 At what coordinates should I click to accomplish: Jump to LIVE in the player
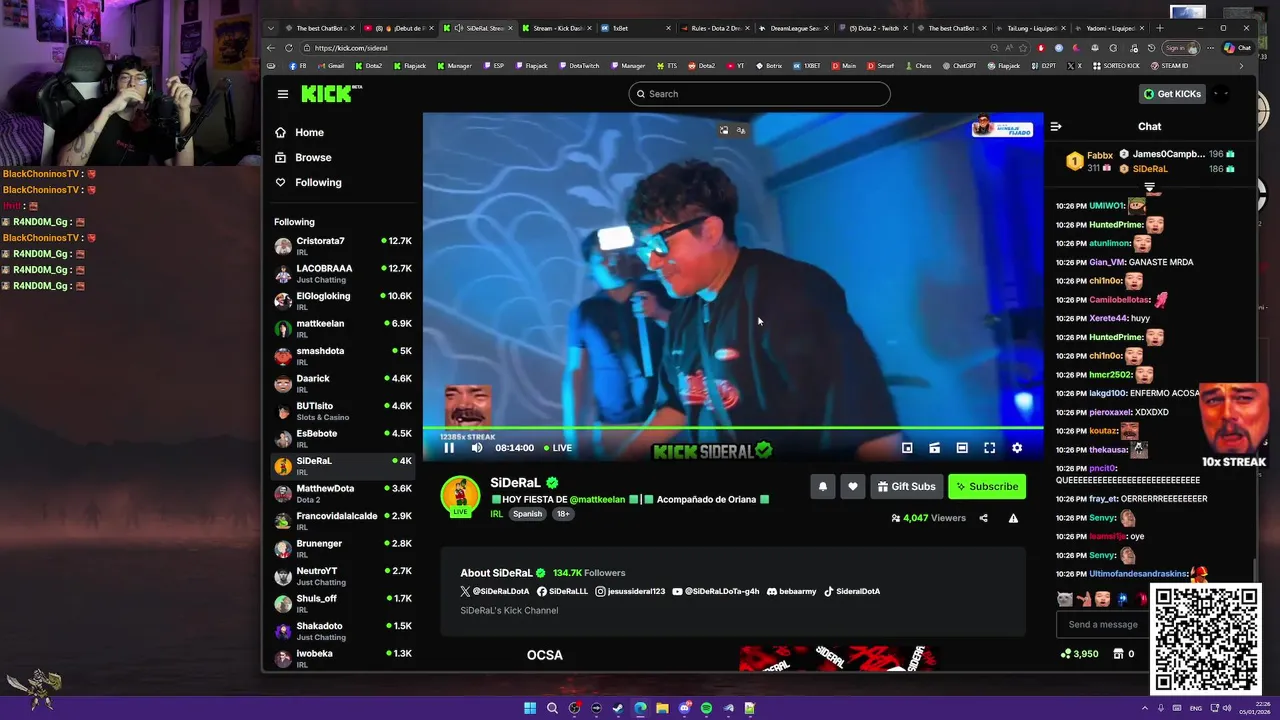pyautogui.click(x=558, y=448)
